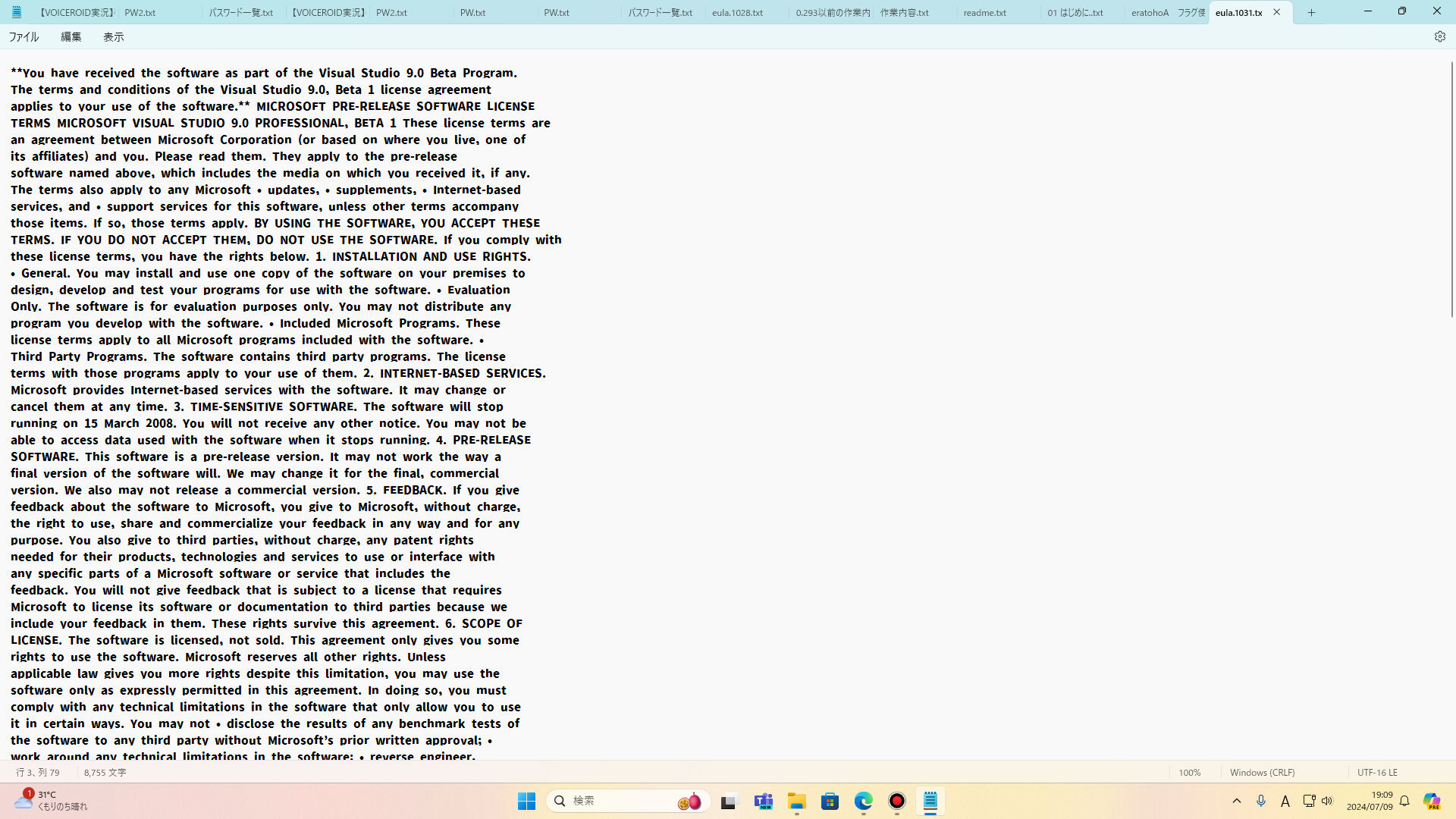Open the 編集 menu

click(71, 36)
